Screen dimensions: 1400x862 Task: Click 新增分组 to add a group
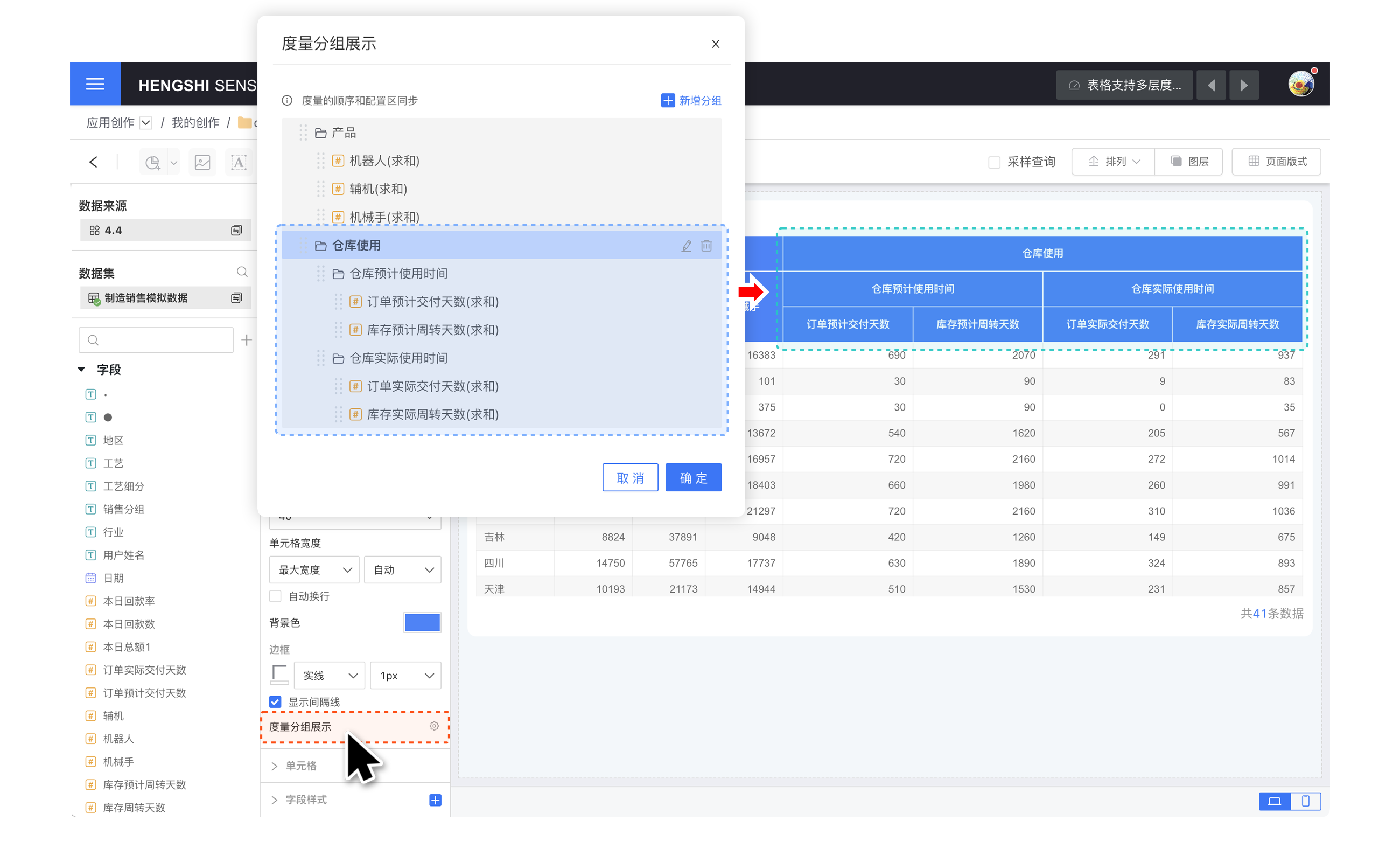691,100
